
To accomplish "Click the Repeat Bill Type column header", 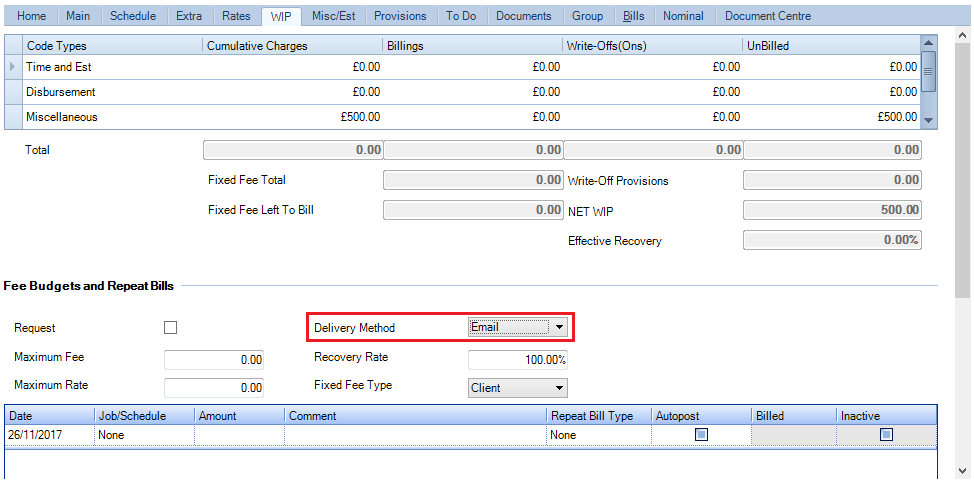I will (x=599, y=416).
